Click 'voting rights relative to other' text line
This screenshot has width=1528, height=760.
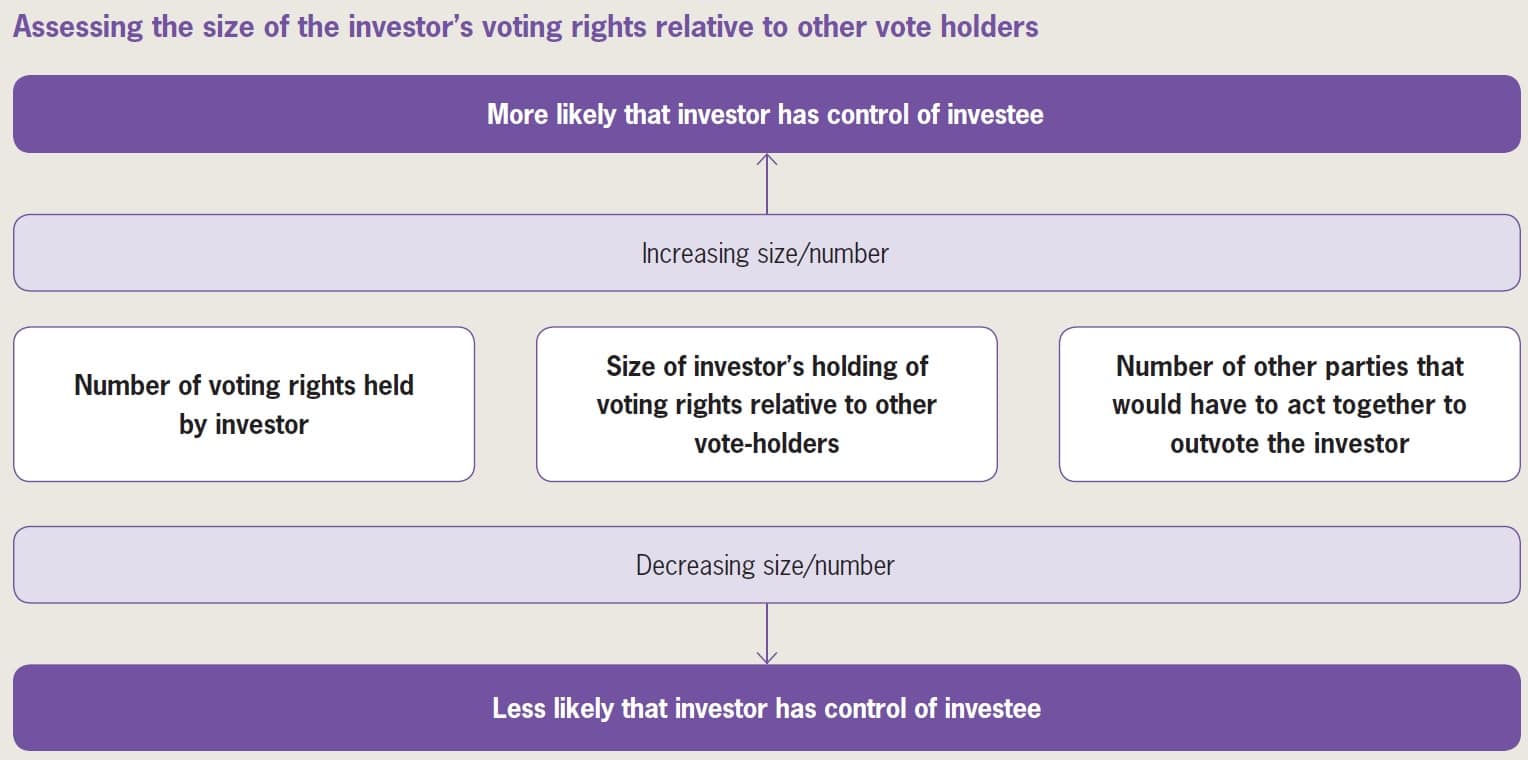point(767,405)
